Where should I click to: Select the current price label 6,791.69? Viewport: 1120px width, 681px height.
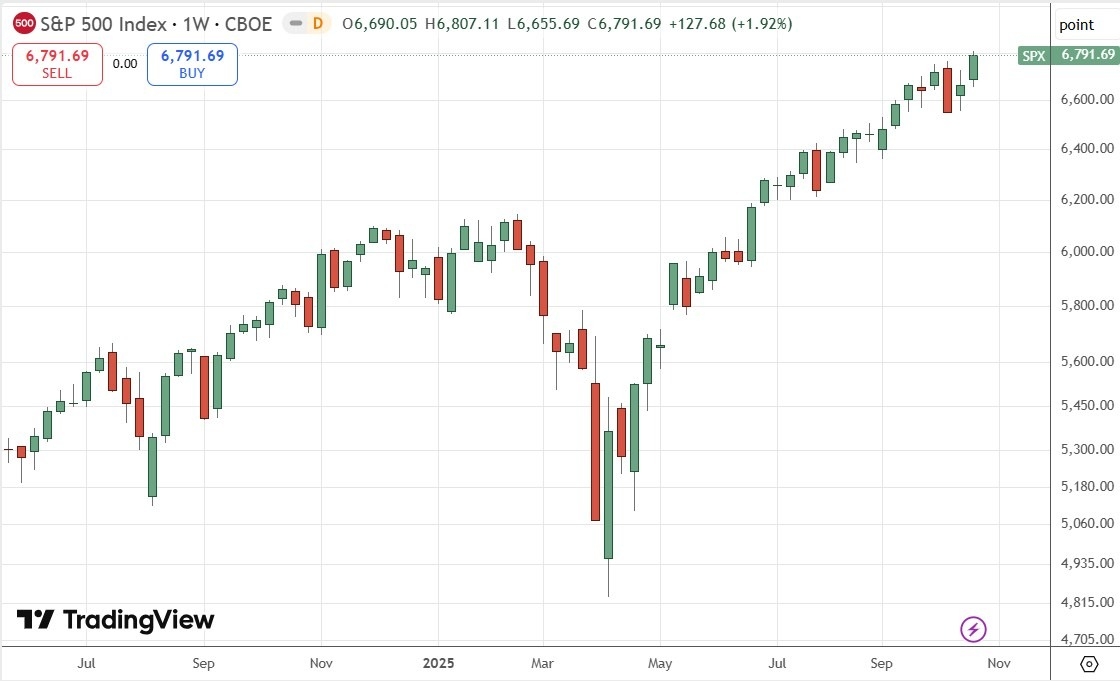coord(1086,57)
